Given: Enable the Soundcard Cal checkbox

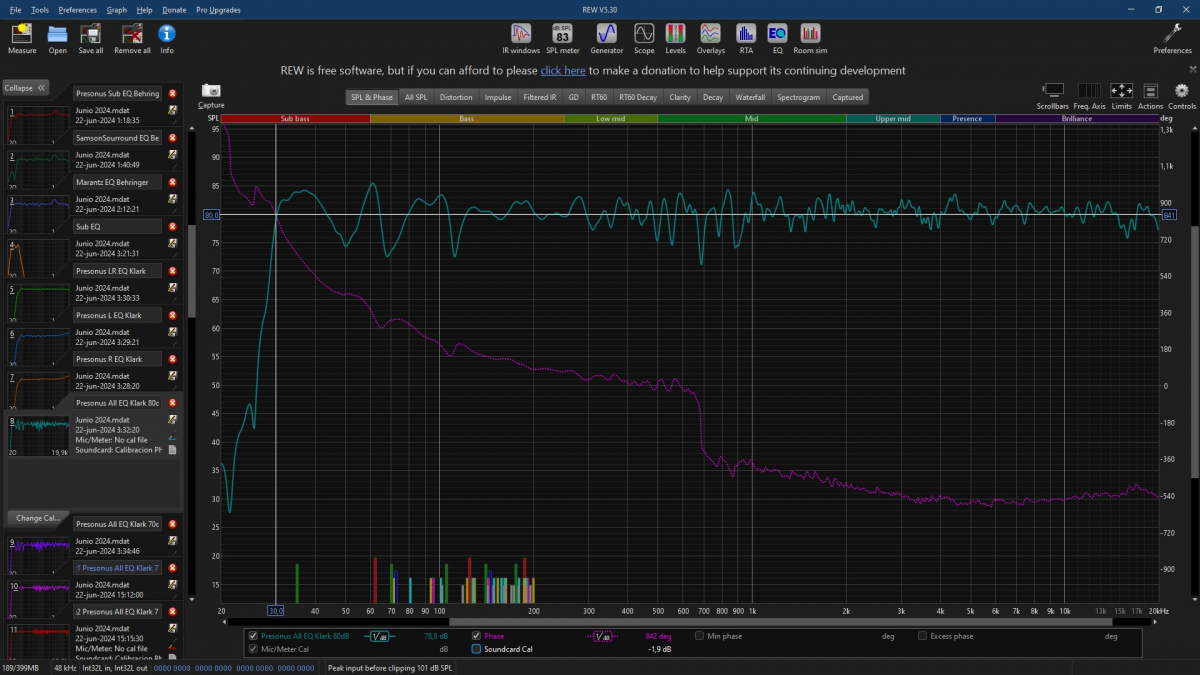Looking at the screenshot, I should pyautogui.click(x=477, y=649).
